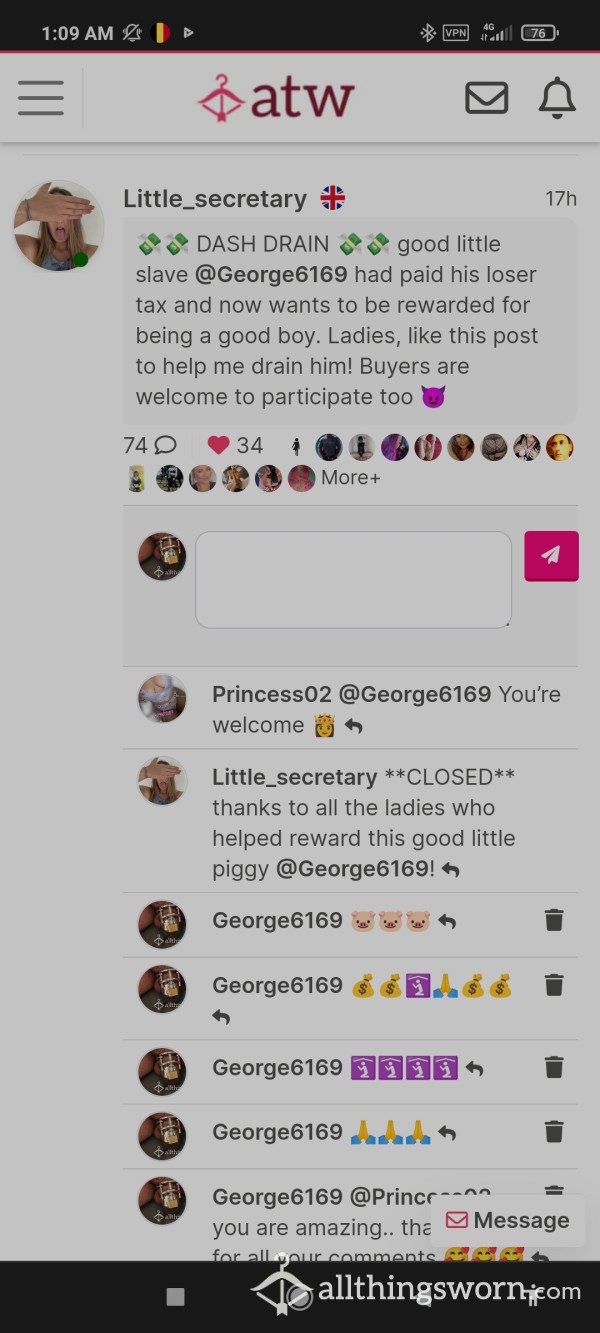Open the messages envelope icon
The height and width of the screenshot is (1333, 600).
tap(487, 98)
